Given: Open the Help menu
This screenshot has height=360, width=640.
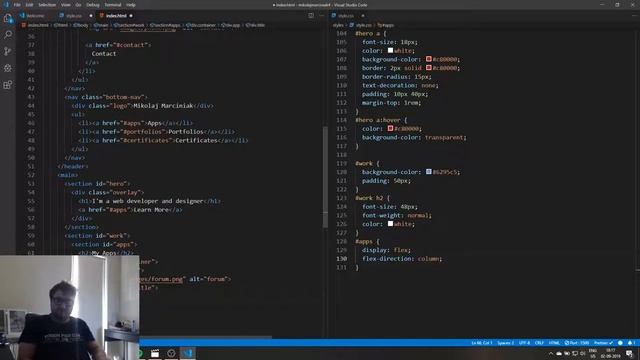Looking at the screenshot, I should [131, 5].
